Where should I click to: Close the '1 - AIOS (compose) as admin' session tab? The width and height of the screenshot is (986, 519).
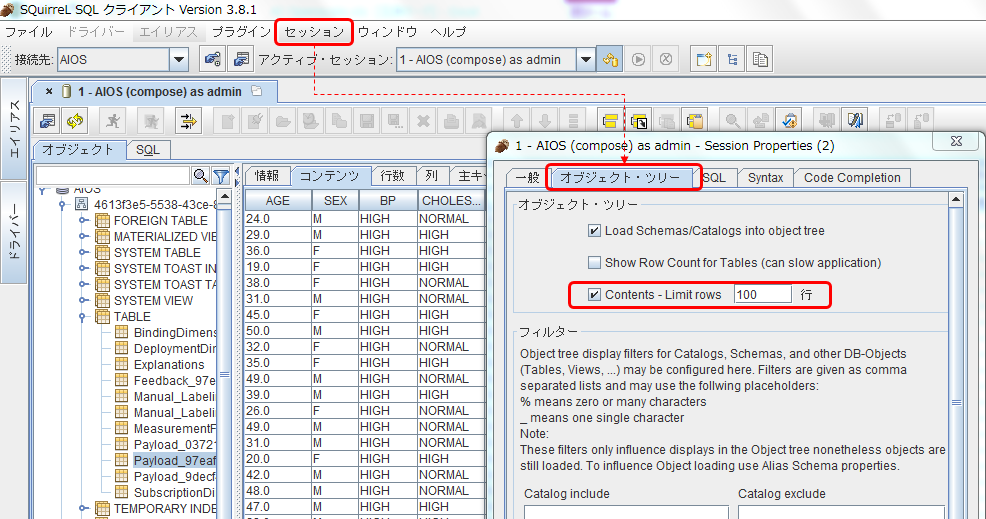click(49, 92)
